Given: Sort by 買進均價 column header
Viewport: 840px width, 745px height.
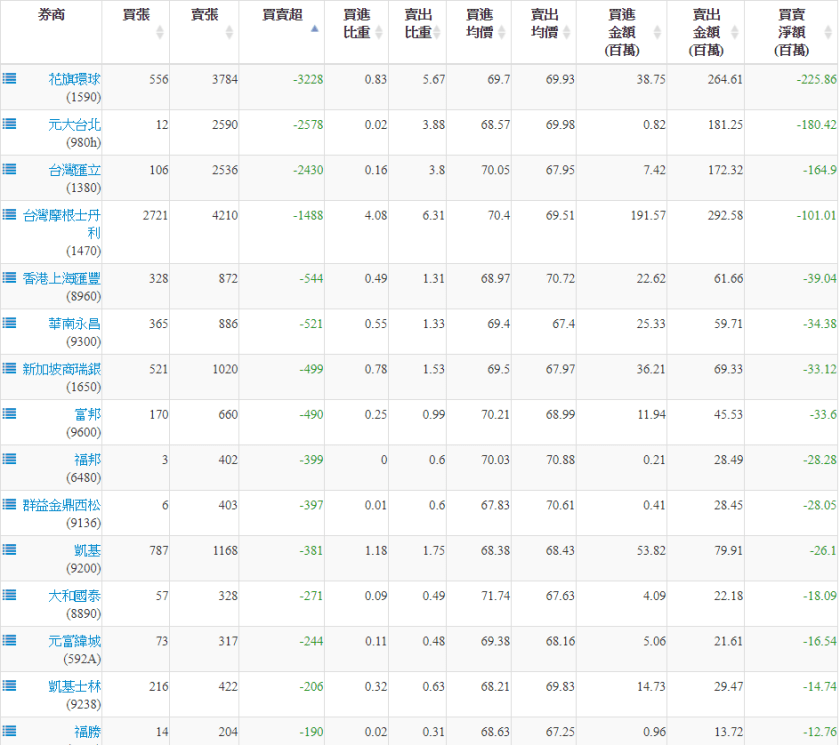Looking at the screenshot, I should (x=480, y=31).
